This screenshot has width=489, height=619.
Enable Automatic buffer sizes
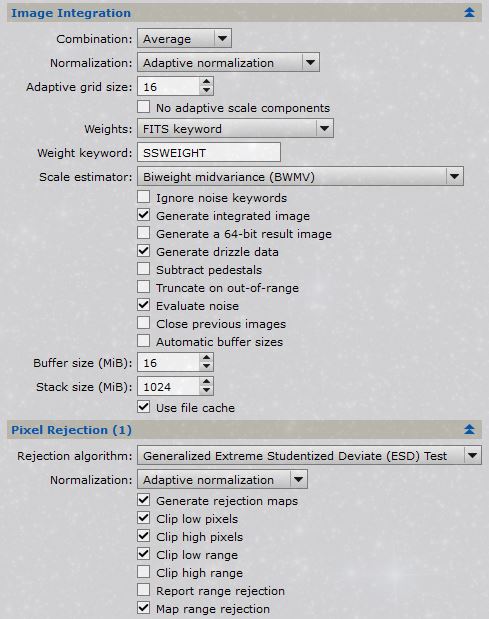point(144,341)
